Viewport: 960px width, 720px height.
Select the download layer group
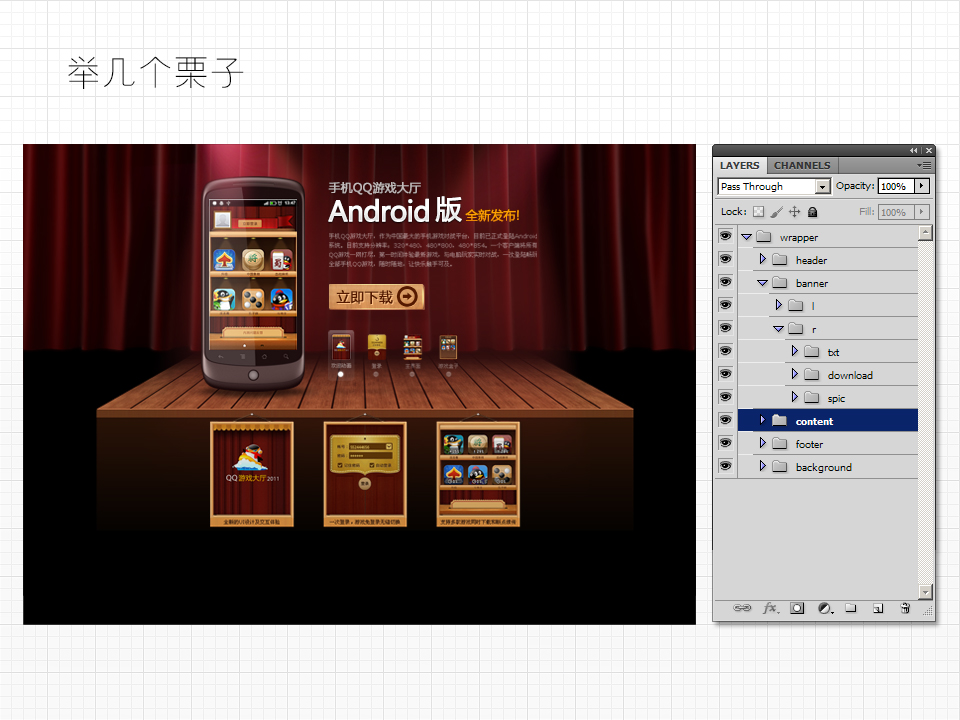pos(849,375)
